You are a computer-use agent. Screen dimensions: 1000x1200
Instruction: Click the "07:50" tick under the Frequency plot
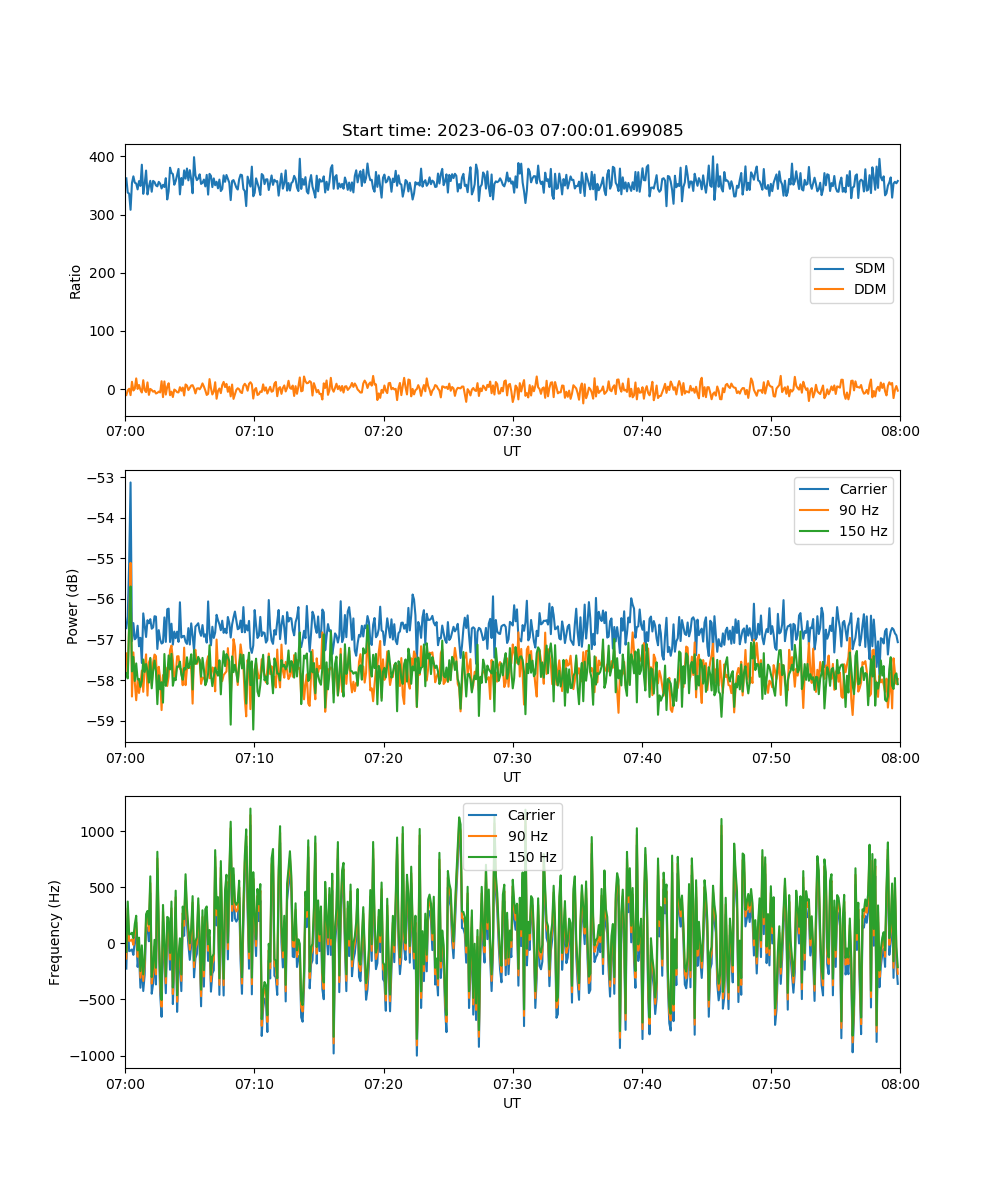tap(771, 1084)
